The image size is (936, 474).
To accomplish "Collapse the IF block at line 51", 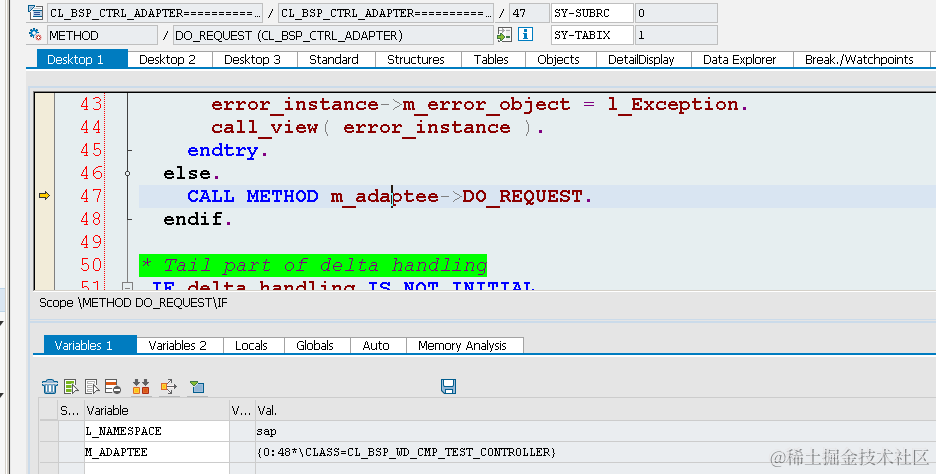I will click(127, 287).
